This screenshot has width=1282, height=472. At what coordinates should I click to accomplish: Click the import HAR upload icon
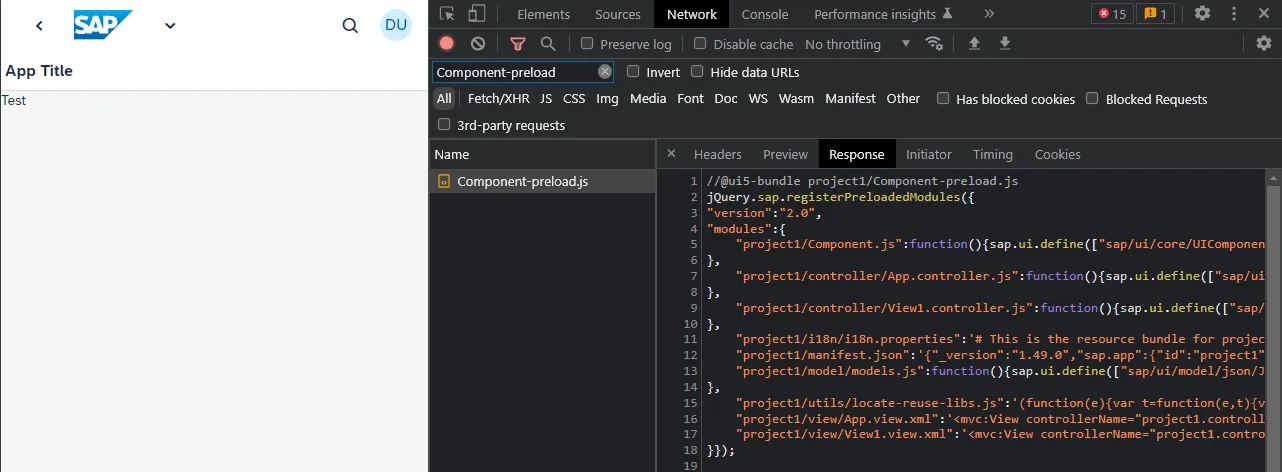(974, 43)
